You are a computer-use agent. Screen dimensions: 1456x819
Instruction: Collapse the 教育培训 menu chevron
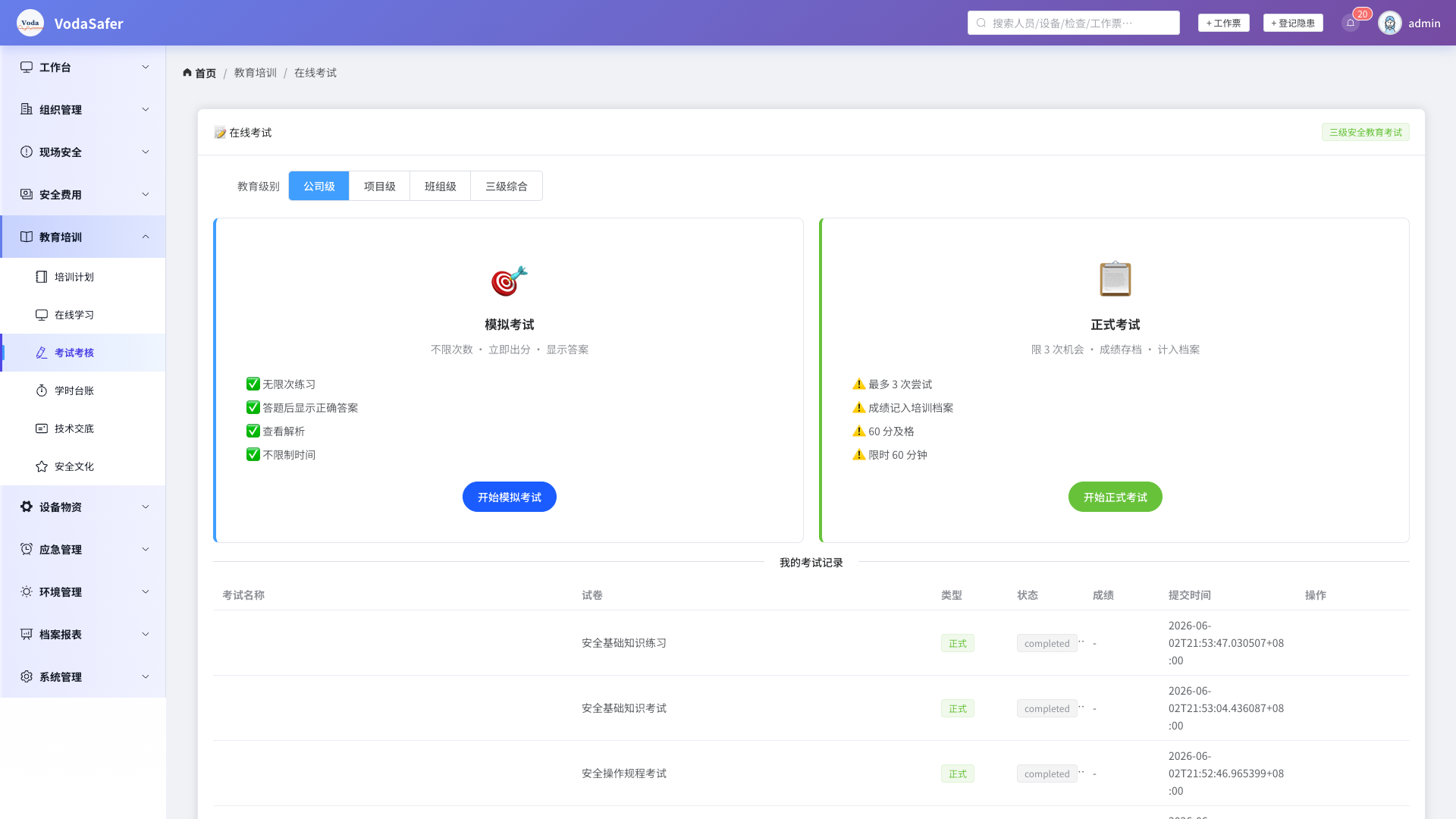146,237
